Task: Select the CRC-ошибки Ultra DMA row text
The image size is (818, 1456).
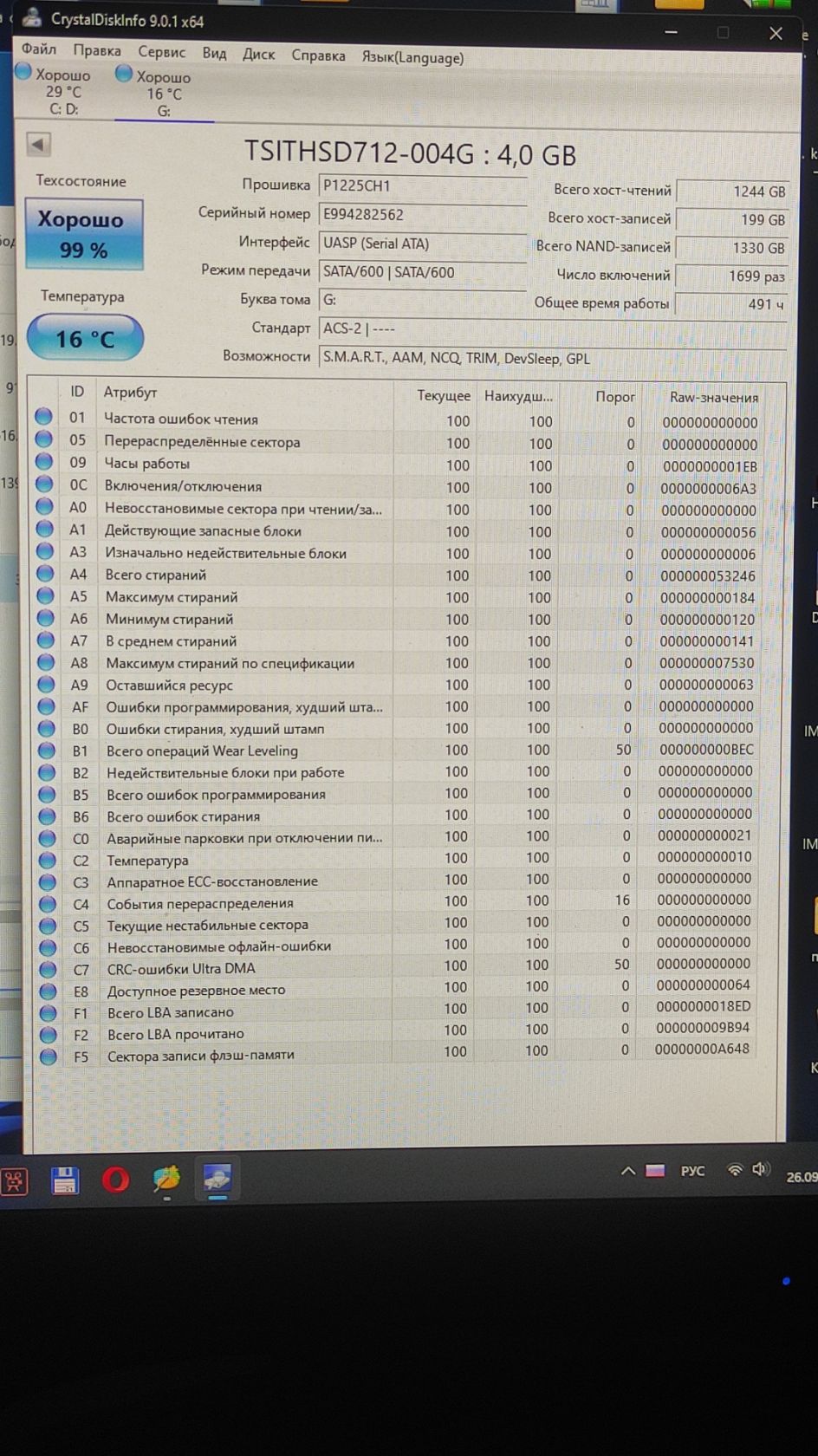Action: click(x=181, y=968)
